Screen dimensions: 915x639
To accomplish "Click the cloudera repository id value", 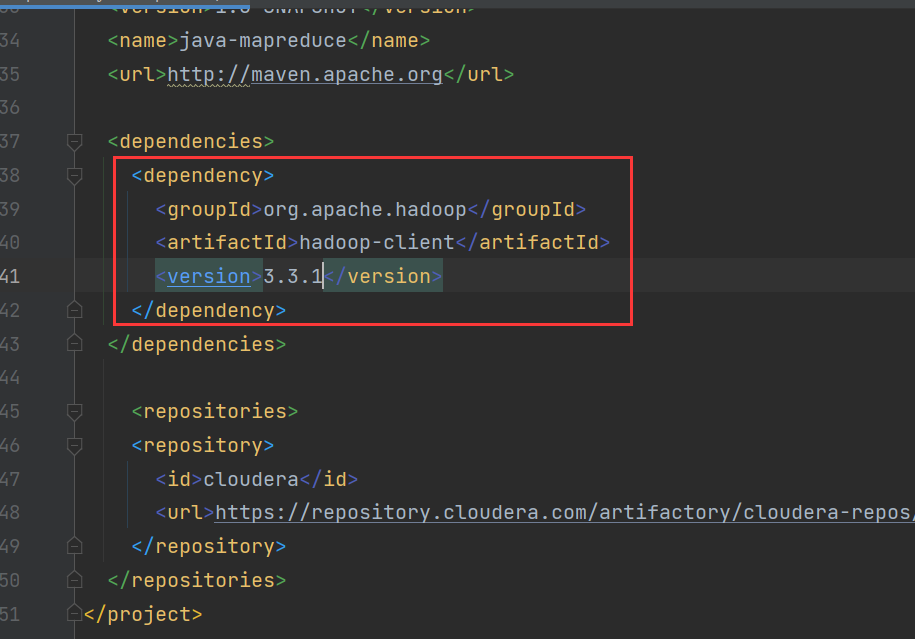I will click(250, 480).
